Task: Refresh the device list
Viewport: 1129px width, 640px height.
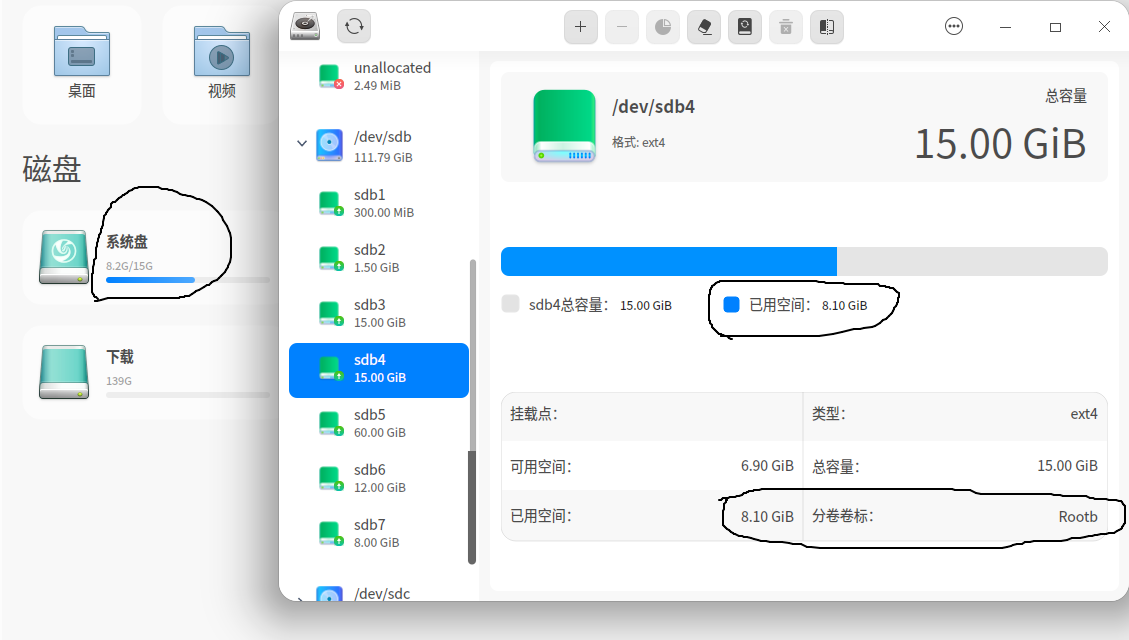Action: (354, 27)
